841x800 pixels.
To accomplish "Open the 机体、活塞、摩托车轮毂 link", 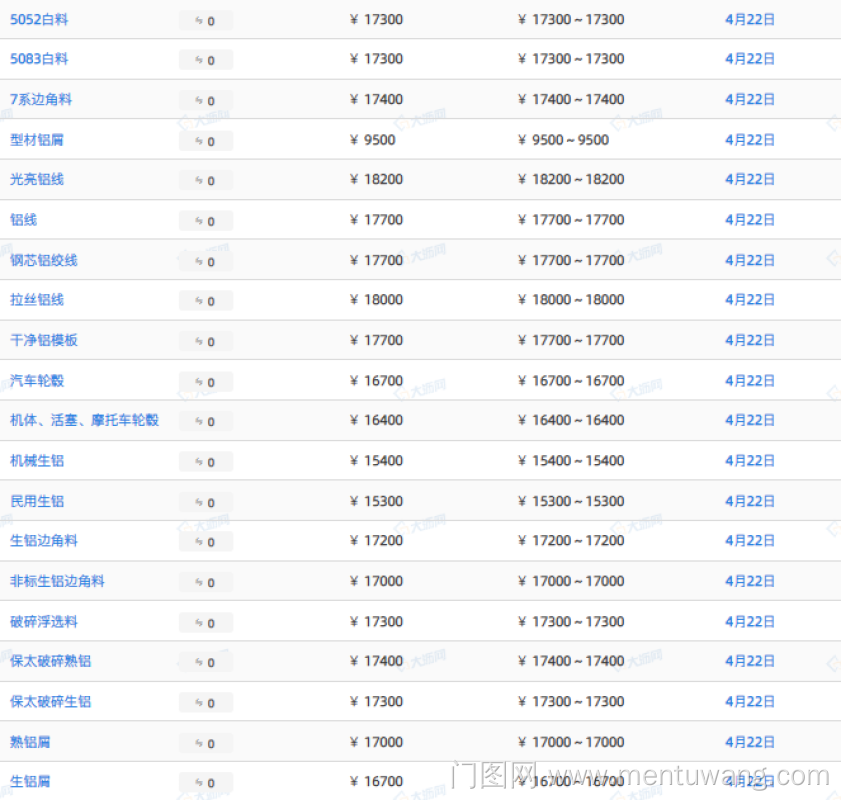I will [84, 420].
